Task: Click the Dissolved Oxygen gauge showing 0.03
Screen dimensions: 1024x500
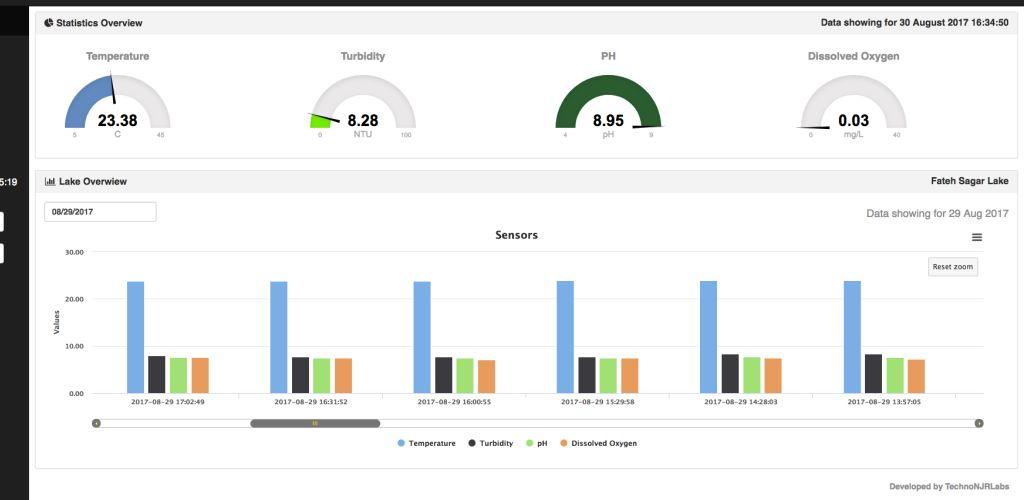Action: (x=853, y=102)
